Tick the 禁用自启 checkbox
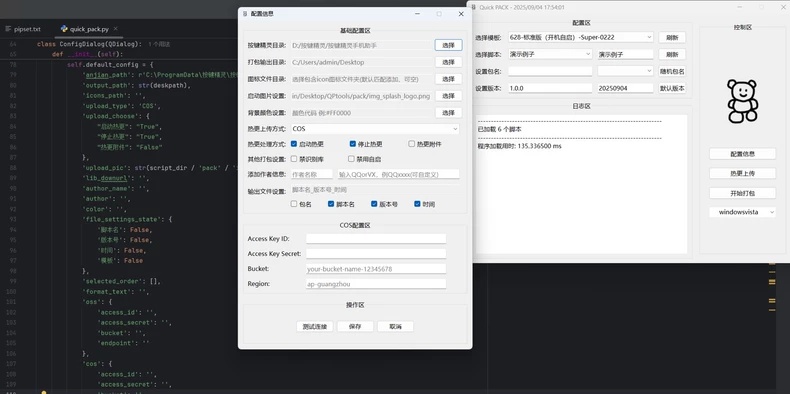 (352, 159)
